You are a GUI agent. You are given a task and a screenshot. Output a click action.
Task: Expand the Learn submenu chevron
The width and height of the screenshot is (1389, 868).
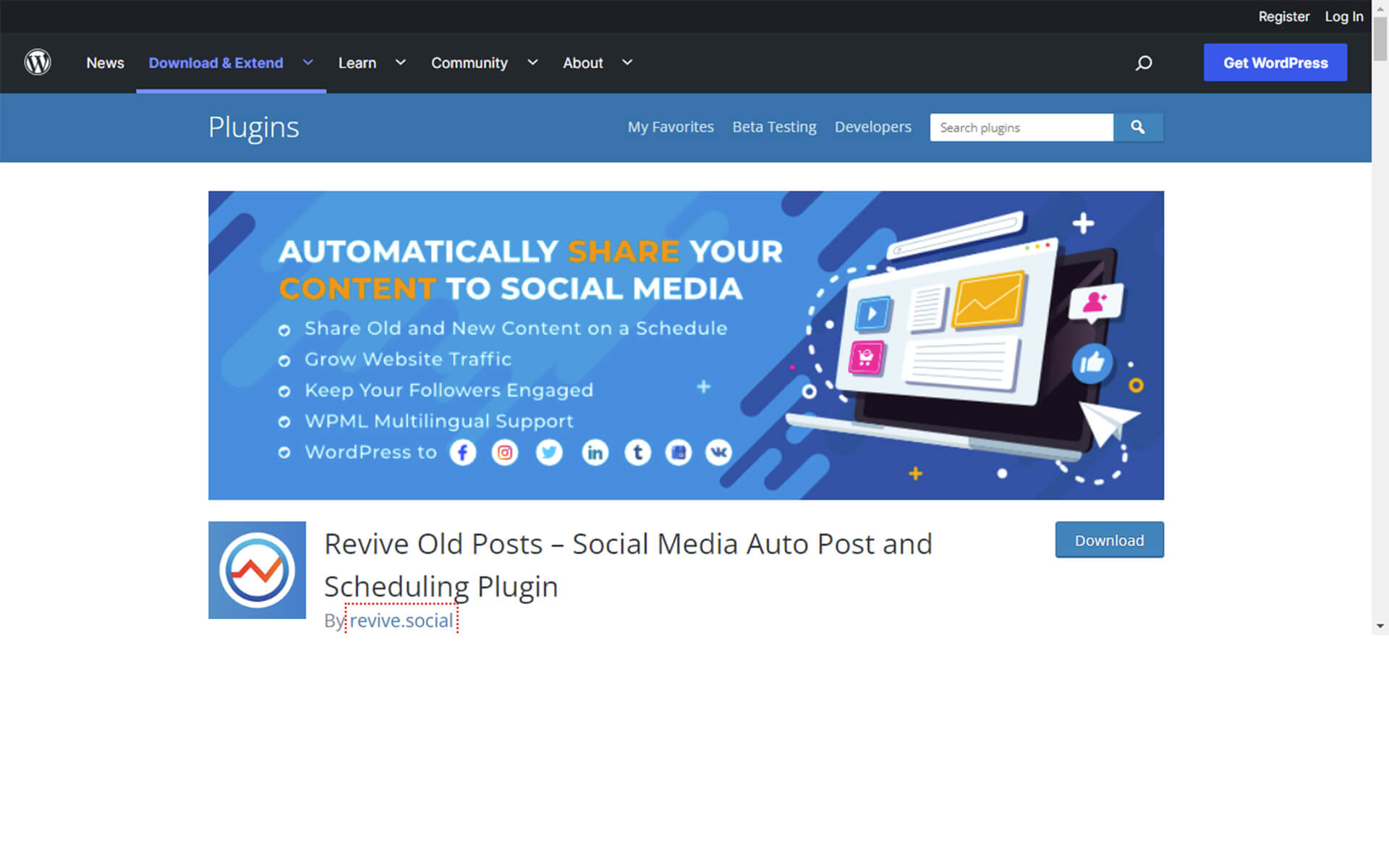pos(400,62)
